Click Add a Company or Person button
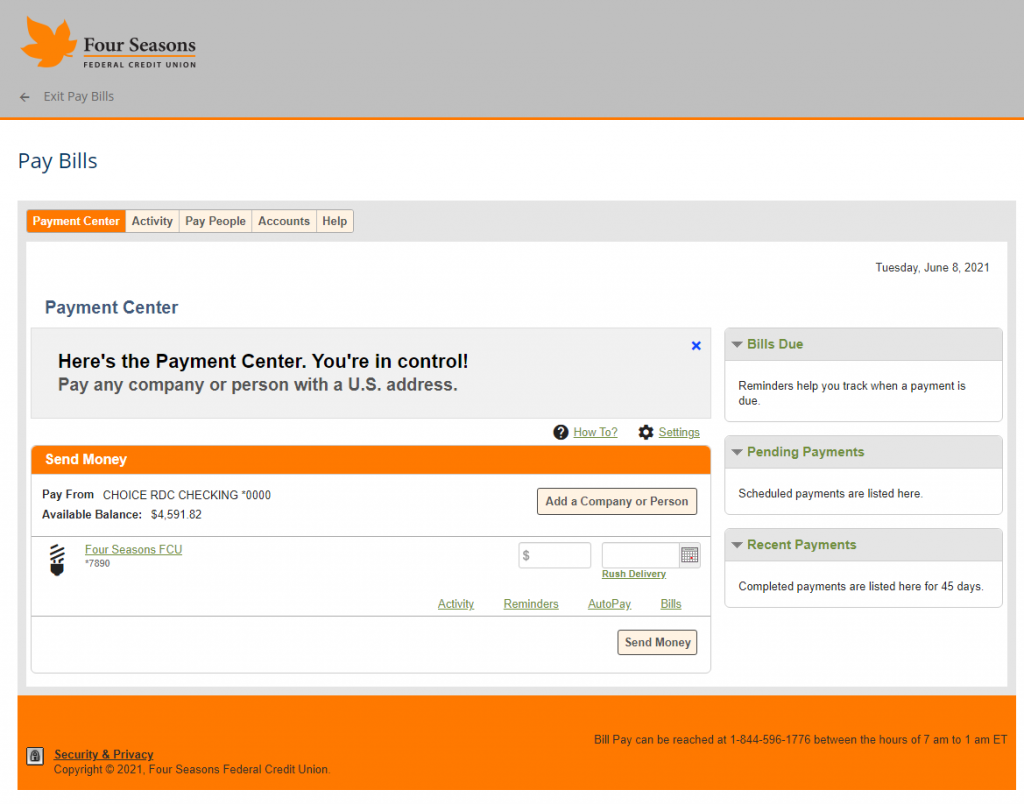This screenshot has width=1024, height=804. pos(617,502)
